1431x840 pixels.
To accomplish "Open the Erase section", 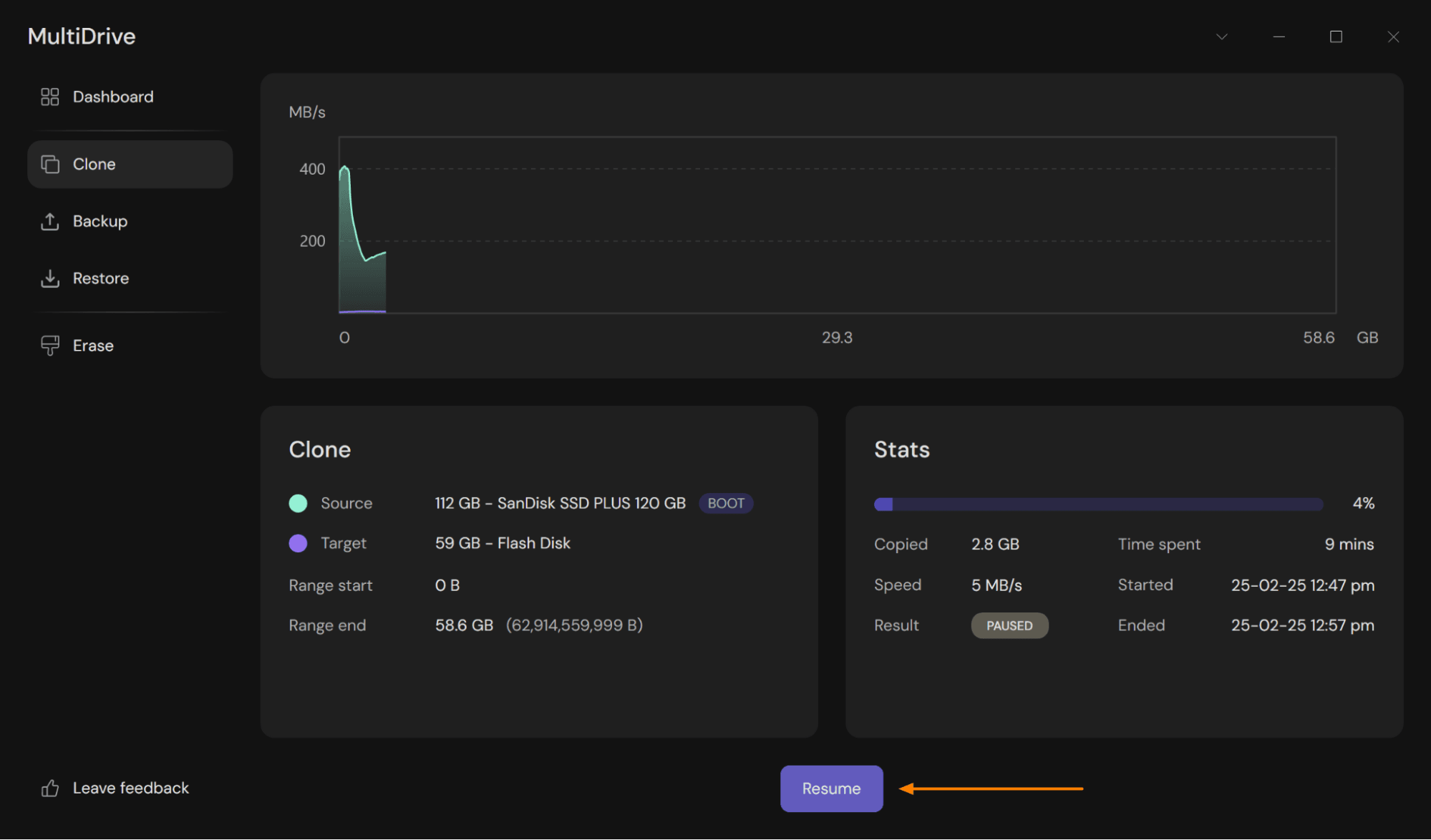I will 130,346.
